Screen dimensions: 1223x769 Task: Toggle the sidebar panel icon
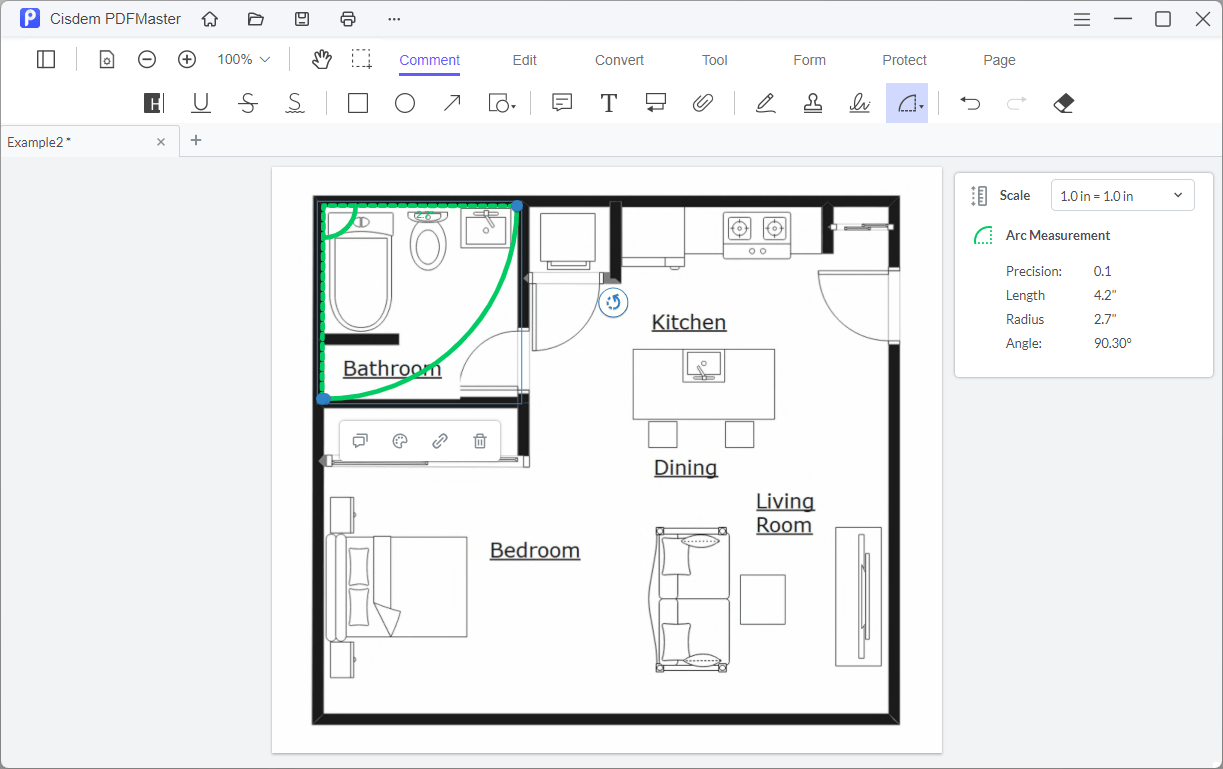pyautogui.click(x=46, y=60)
